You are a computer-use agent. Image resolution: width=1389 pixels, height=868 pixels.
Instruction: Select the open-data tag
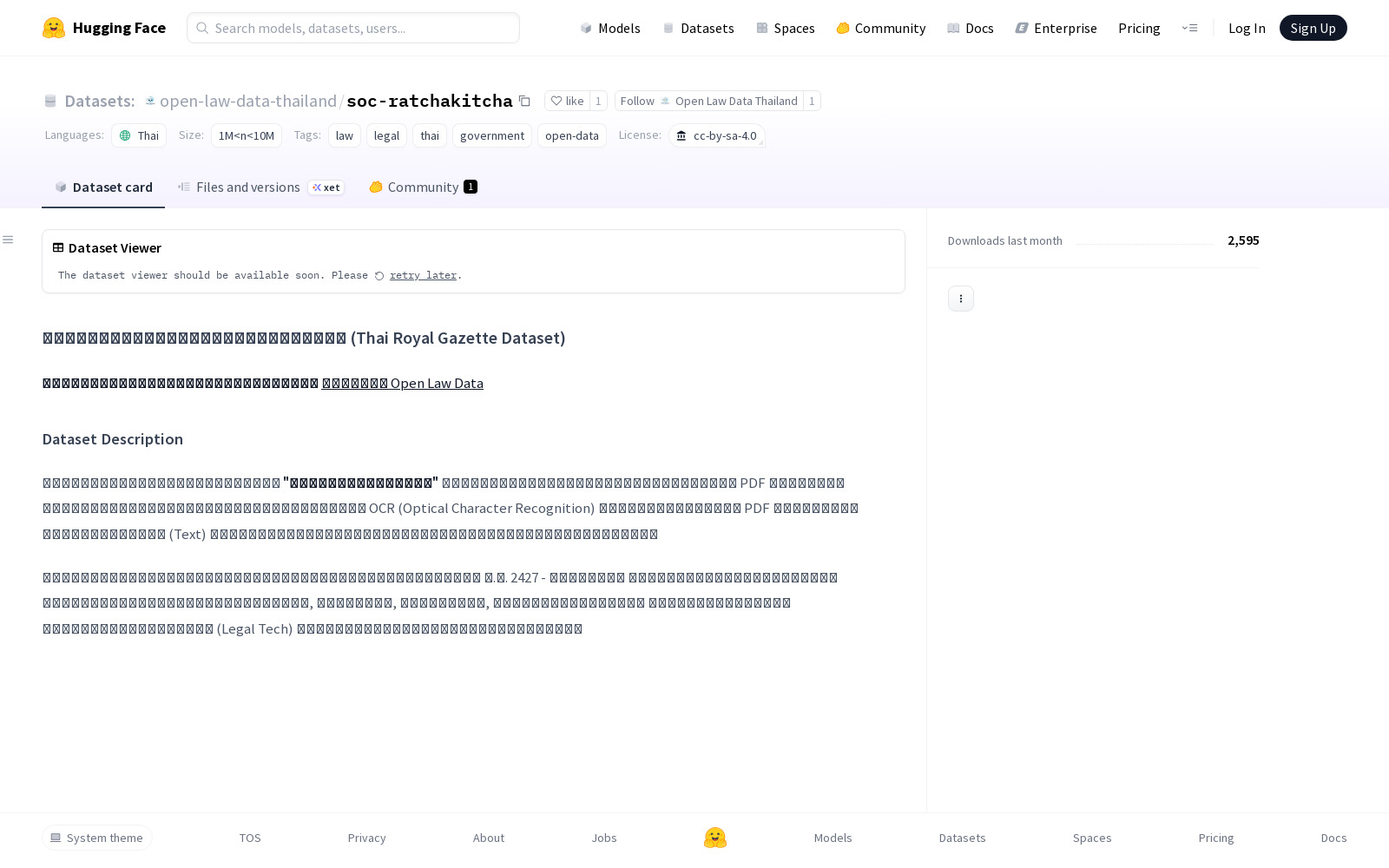[x=572, y=135]
